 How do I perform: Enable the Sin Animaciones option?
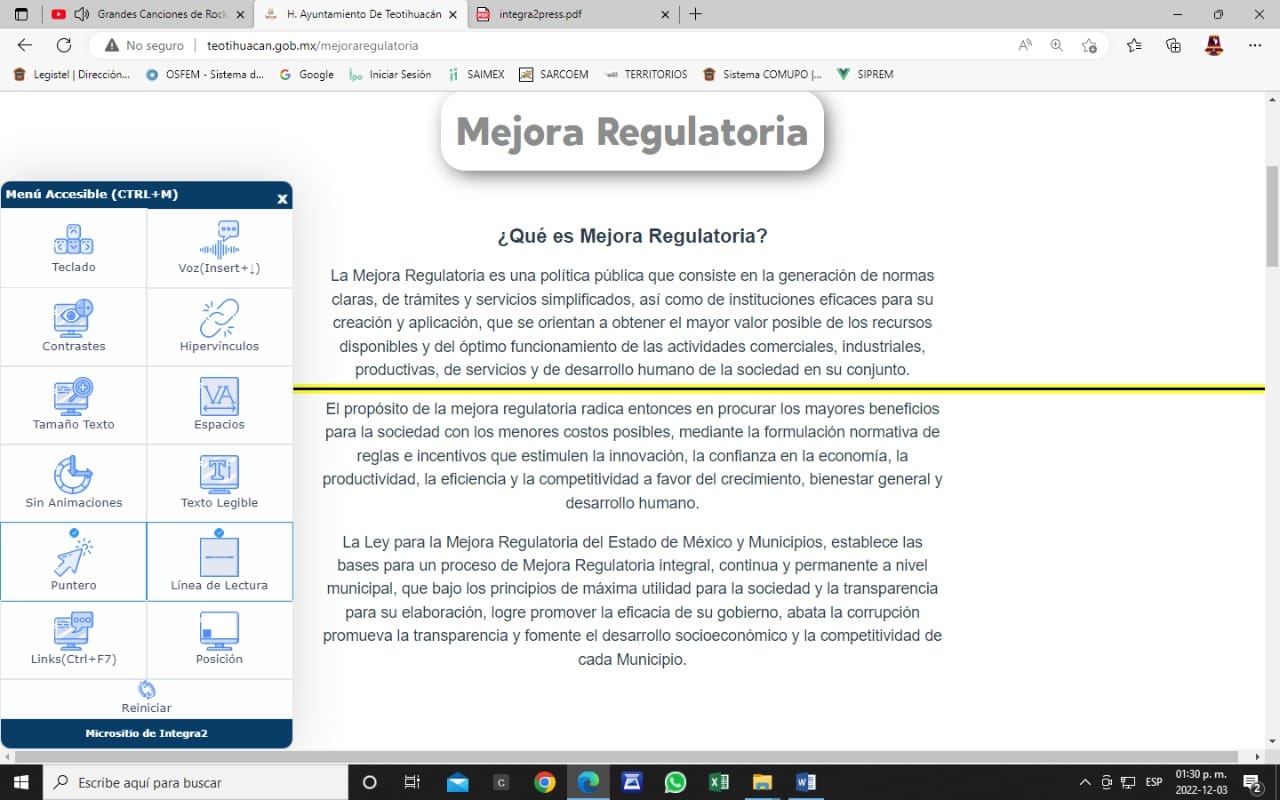pyautogui.click(x=74, y=483)
